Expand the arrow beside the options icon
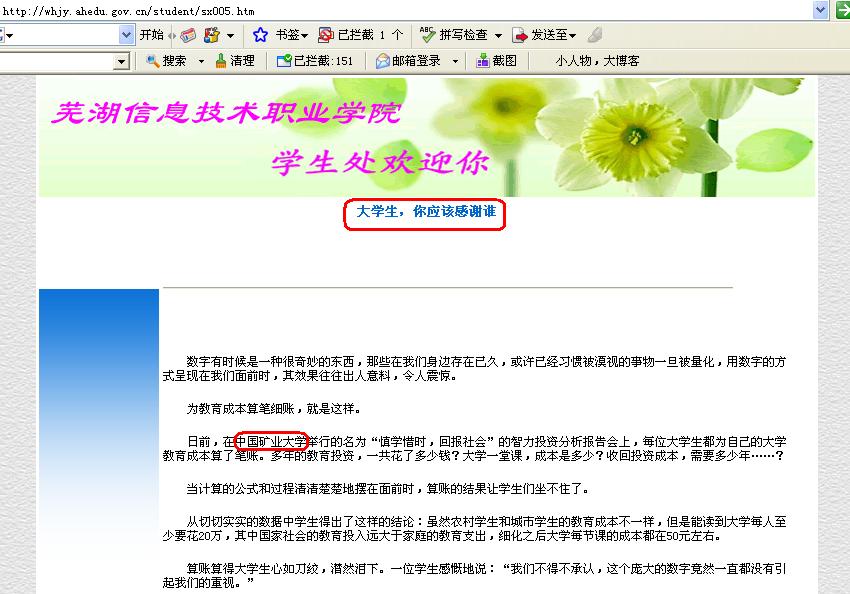 click(x=230, y=36)
